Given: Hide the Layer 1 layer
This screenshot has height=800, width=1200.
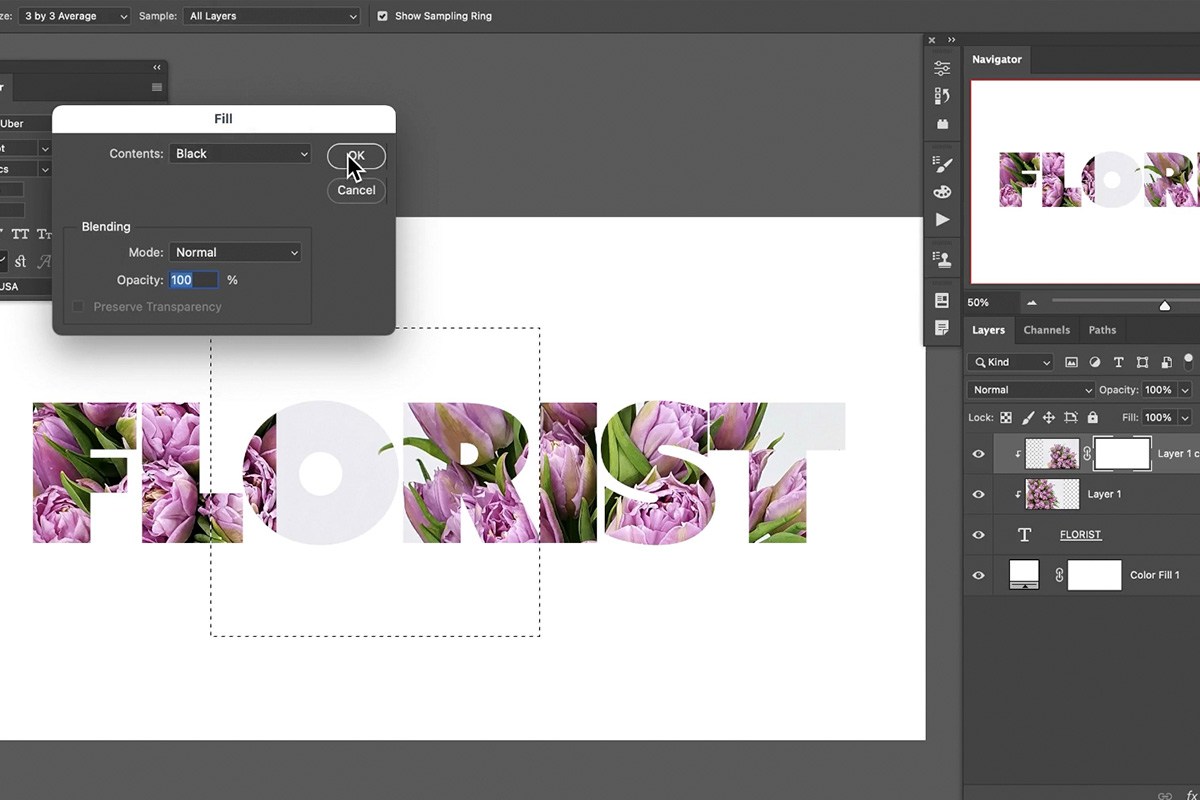Looking at the screenshot, I should [x=978, y=494].
